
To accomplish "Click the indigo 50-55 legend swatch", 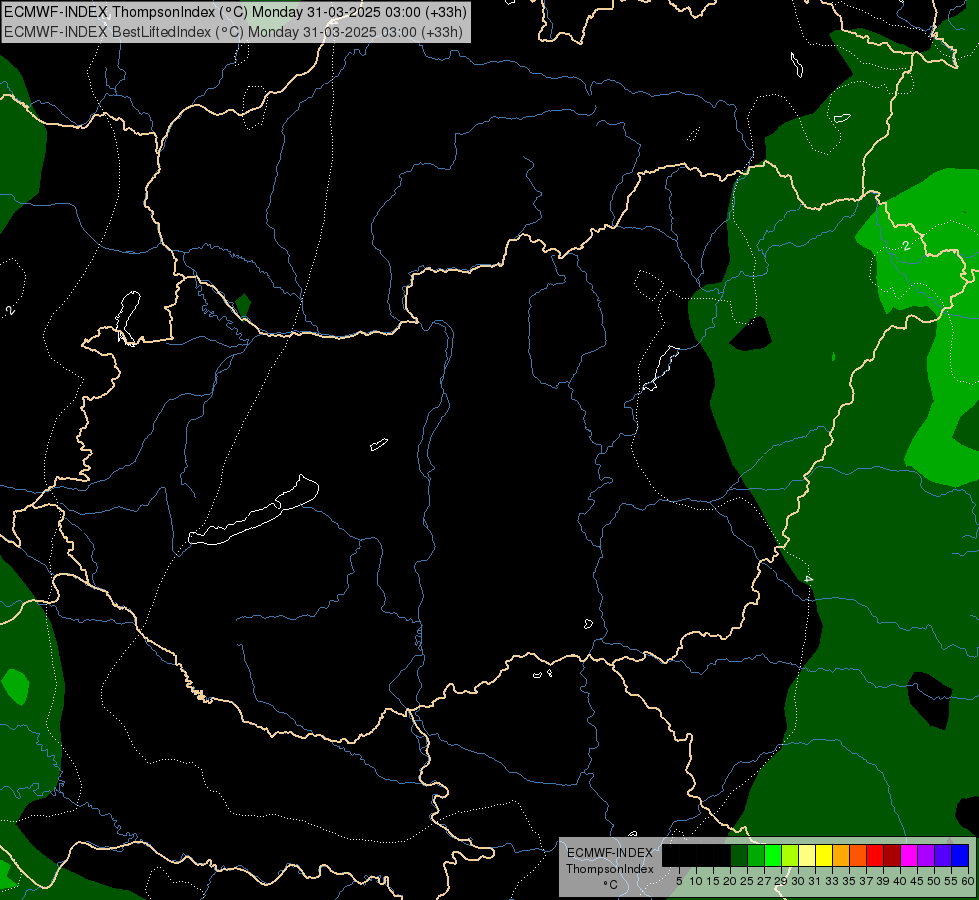I will 943,855.
